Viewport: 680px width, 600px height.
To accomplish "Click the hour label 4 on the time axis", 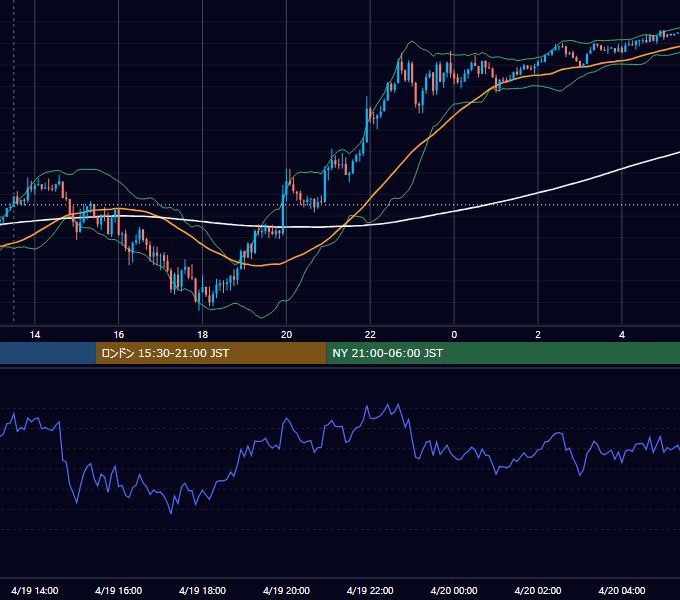I will click(x=622, y=335).
